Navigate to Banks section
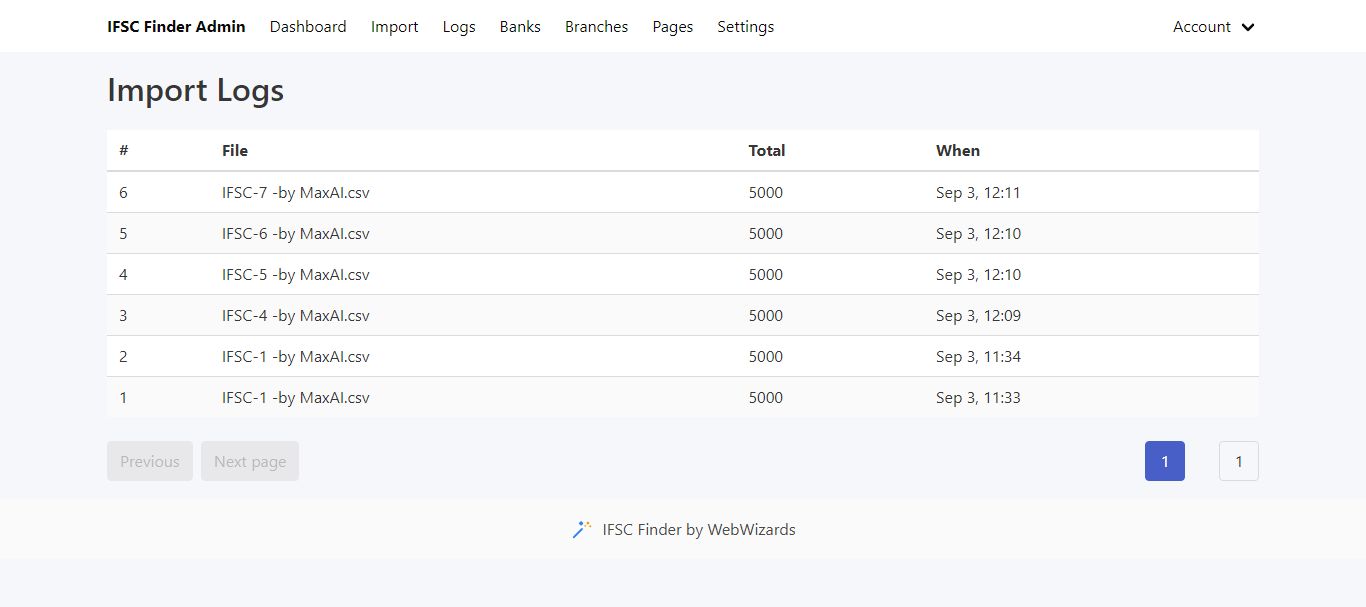 pyautogui.click(x=520, y=27)
